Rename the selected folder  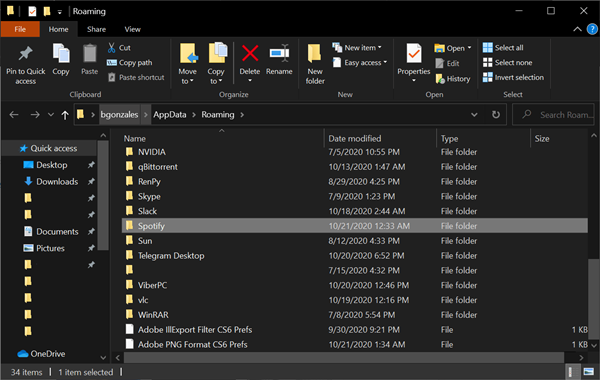[279, 59]
